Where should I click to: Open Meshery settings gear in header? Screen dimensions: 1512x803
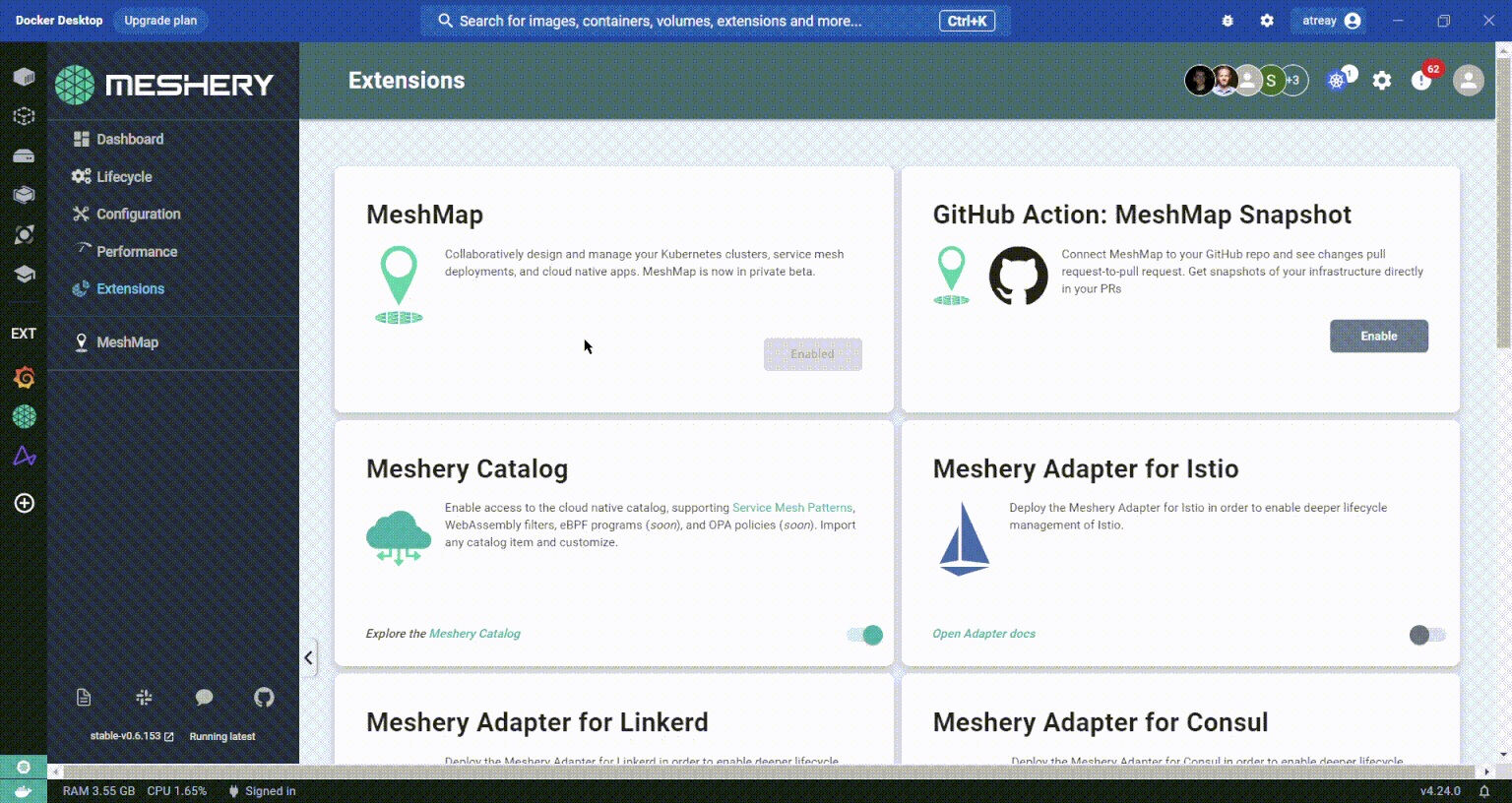1382,81
